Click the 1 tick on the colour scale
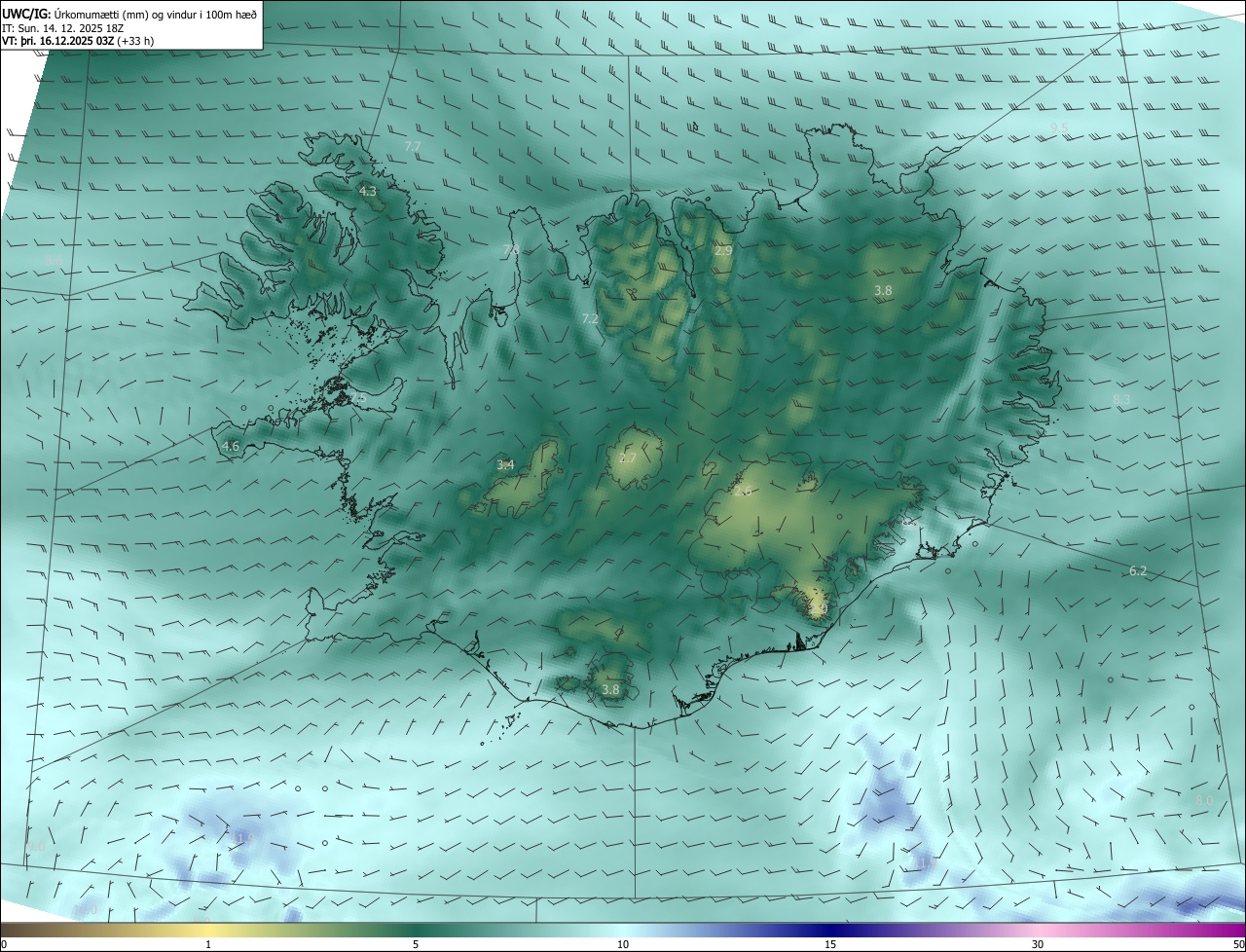Image resolution: width=1246 pixels, height=952 pixels. [x=208, y=944]
